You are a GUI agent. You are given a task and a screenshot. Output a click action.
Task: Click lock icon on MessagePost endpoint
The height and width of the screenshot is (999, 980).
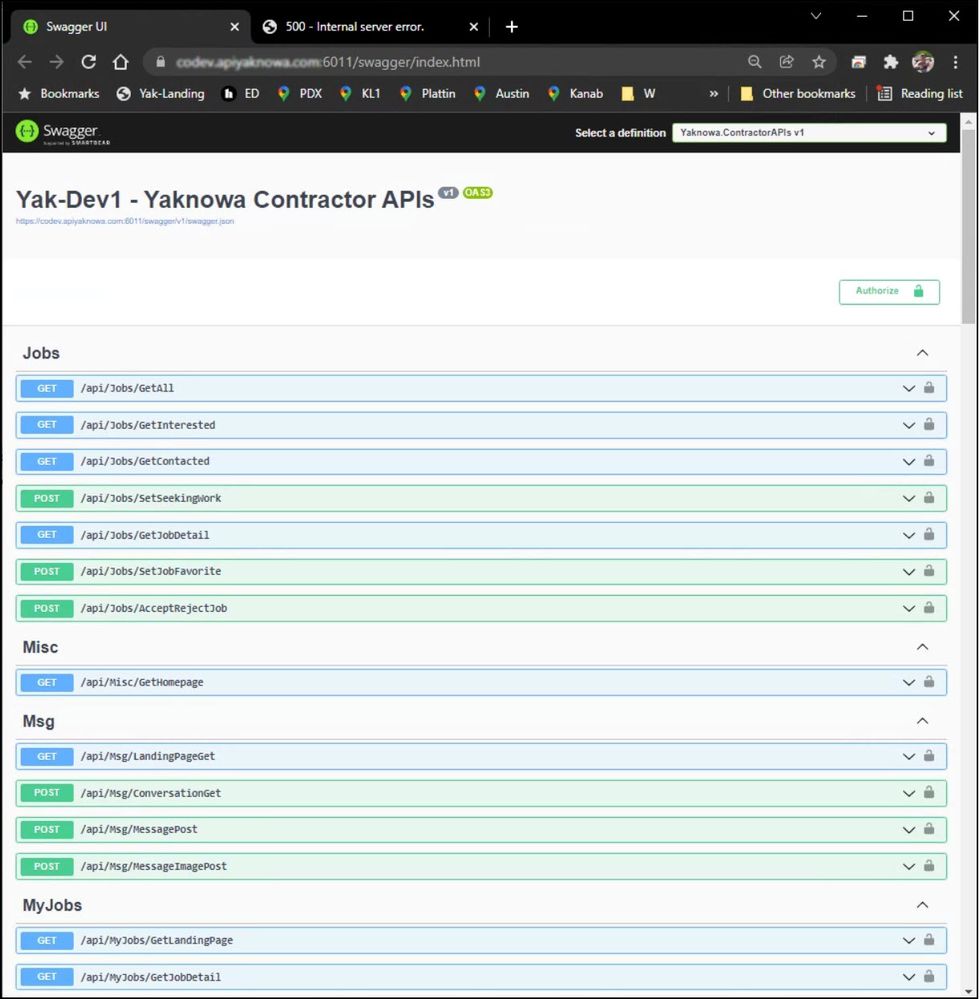[x=929, y=829]
